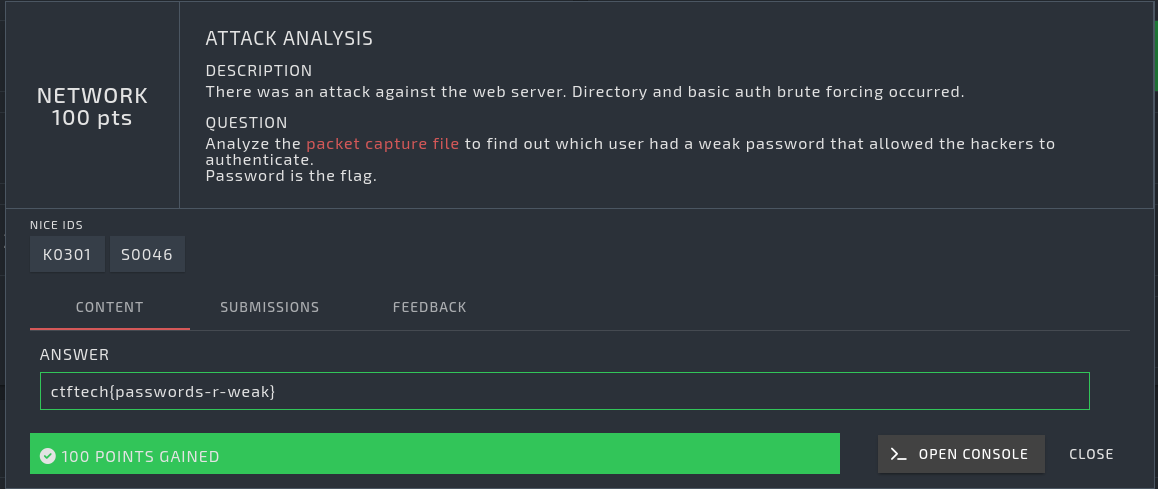Click the NETWORK category label
1158x489 pixels.
tap(92, 96)
